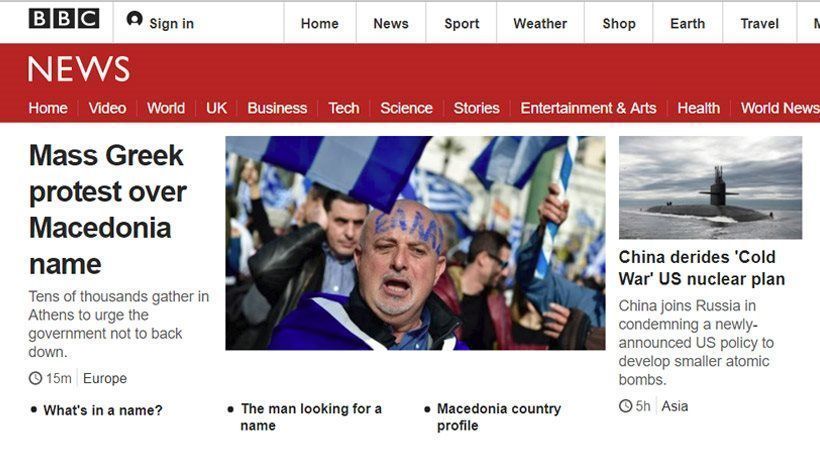This screenshot has height=457, width=820.
Task: Click the clock icon beside 15m
Action: [x=35, y=378]
